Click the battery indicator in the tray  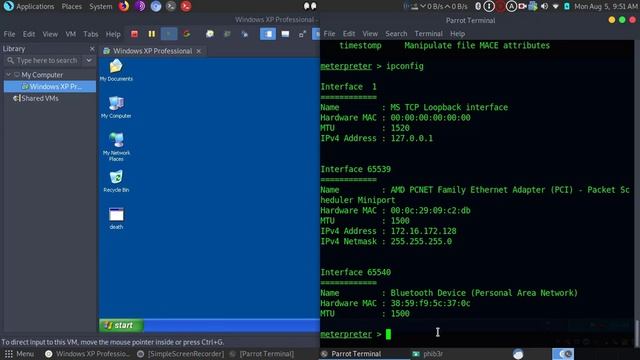(567, 6)
